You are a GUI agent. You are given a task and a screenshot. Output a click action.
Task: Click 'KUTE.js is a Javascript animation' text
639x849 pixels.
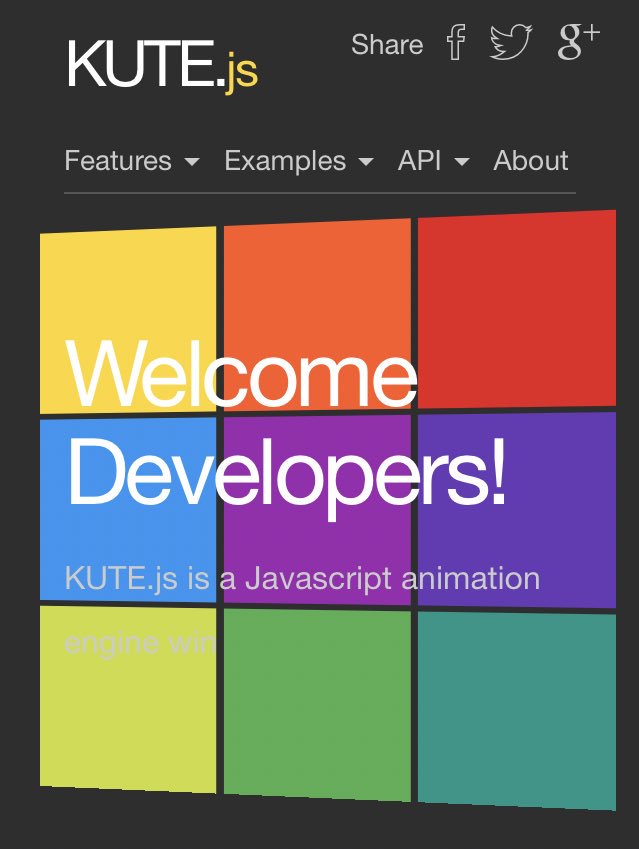tap(302, 579)
